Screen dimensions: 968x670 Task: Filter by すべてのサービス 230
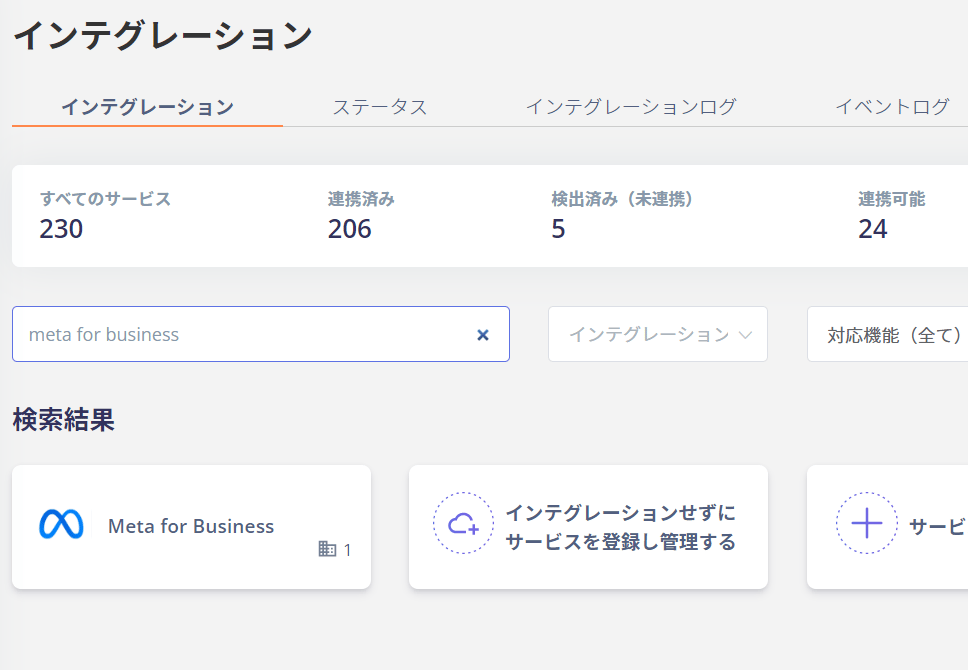tap(105, 216)
